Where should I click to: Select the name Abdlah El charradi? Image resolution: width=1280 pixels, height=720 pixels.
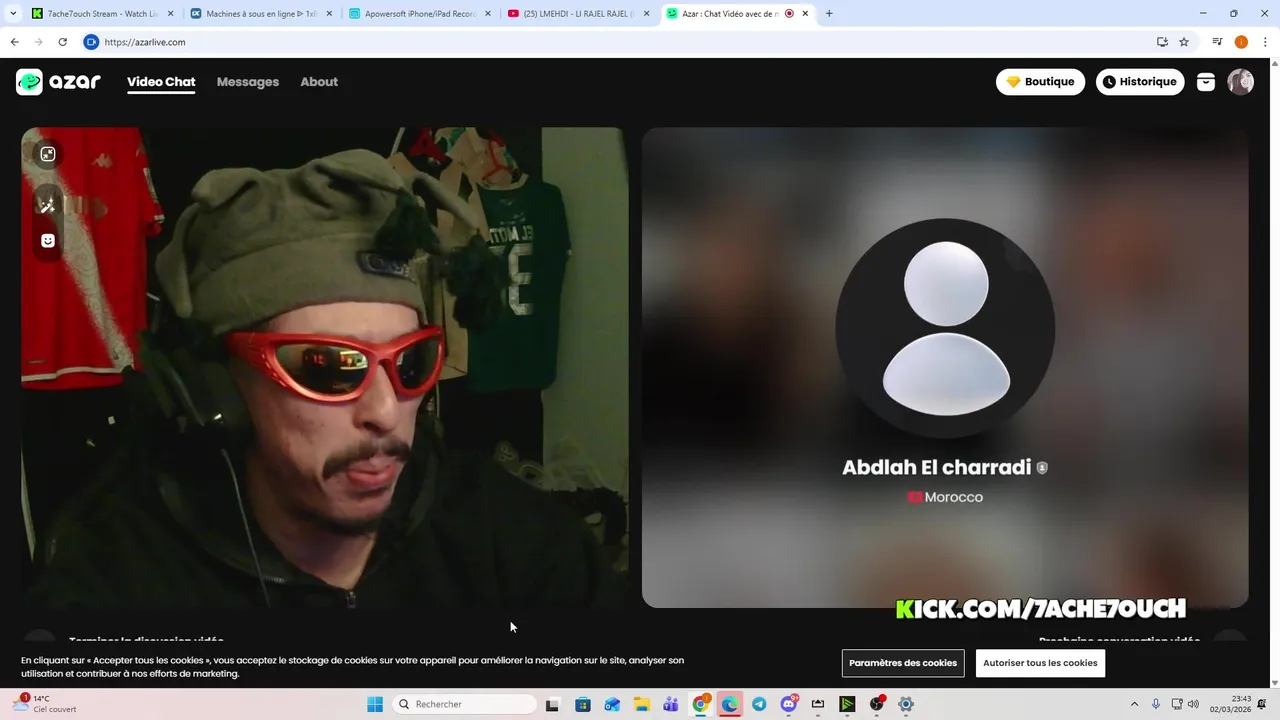pos(936,467)
